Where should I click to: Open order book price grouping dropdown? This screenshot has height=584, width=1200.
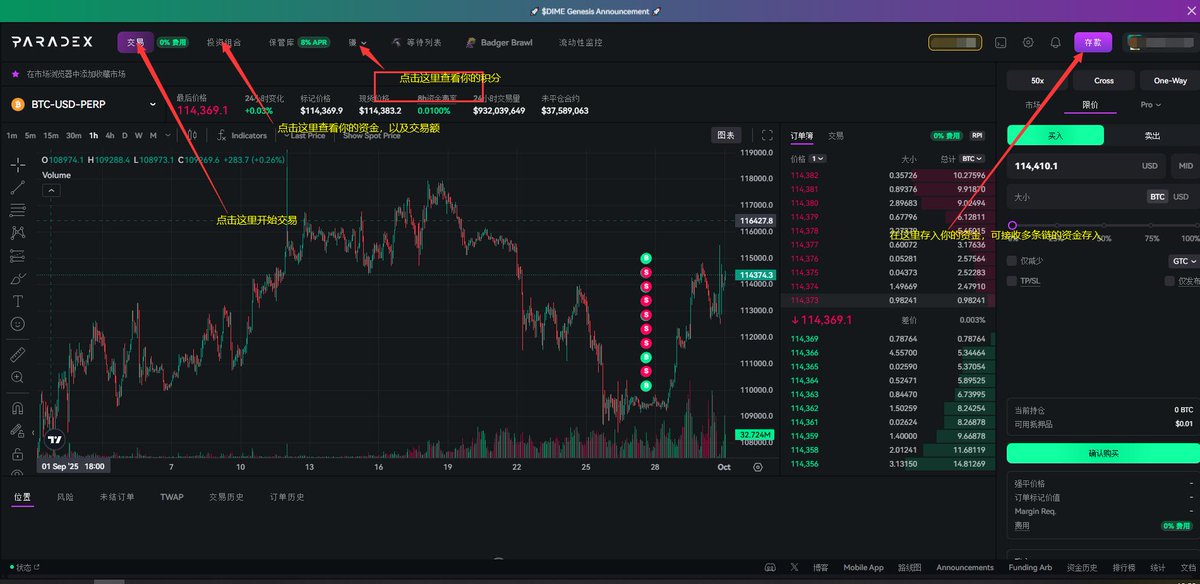click(x=817, y=159)
